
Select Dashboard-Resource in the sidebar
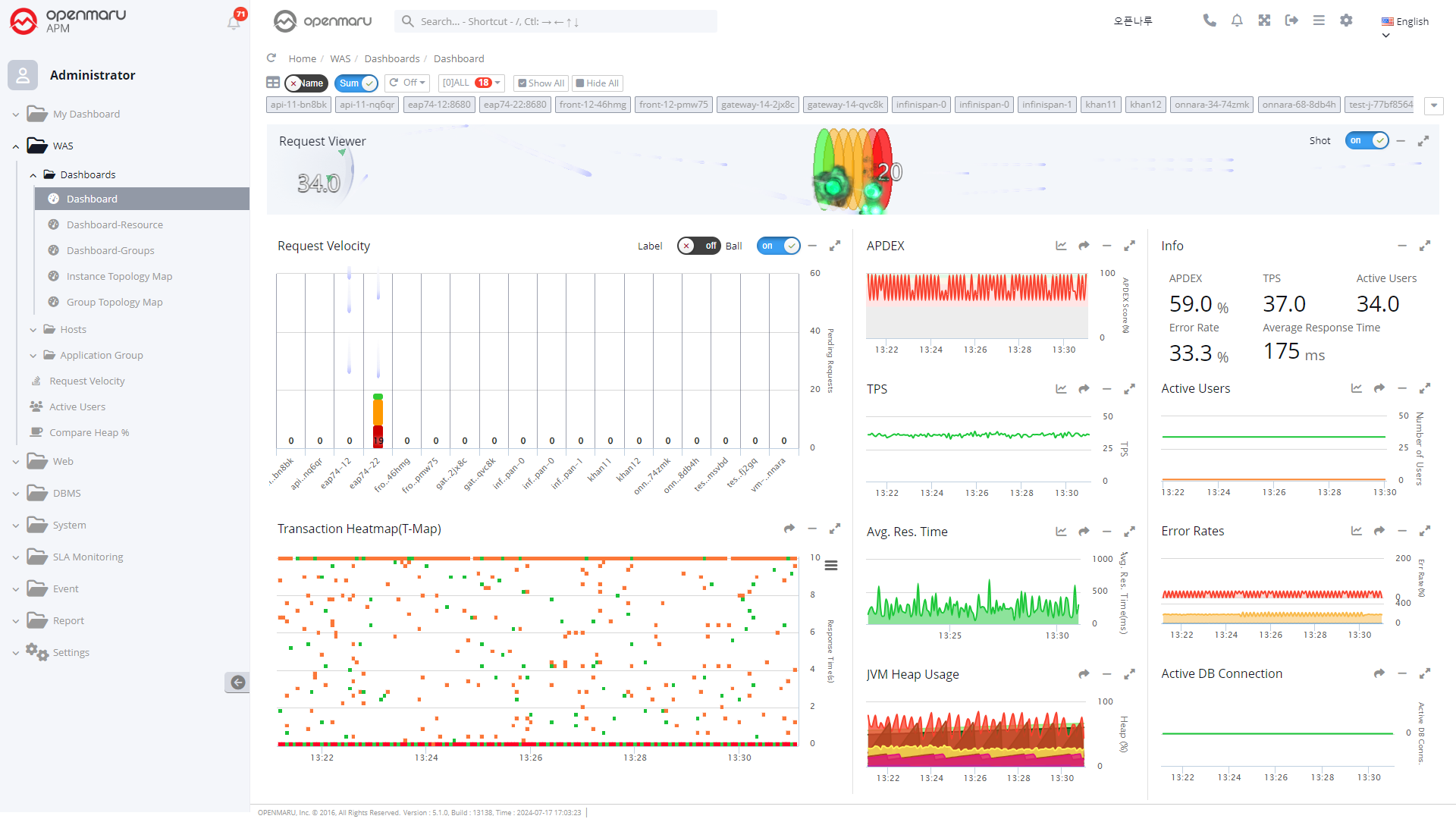click(x=115, y=224)
